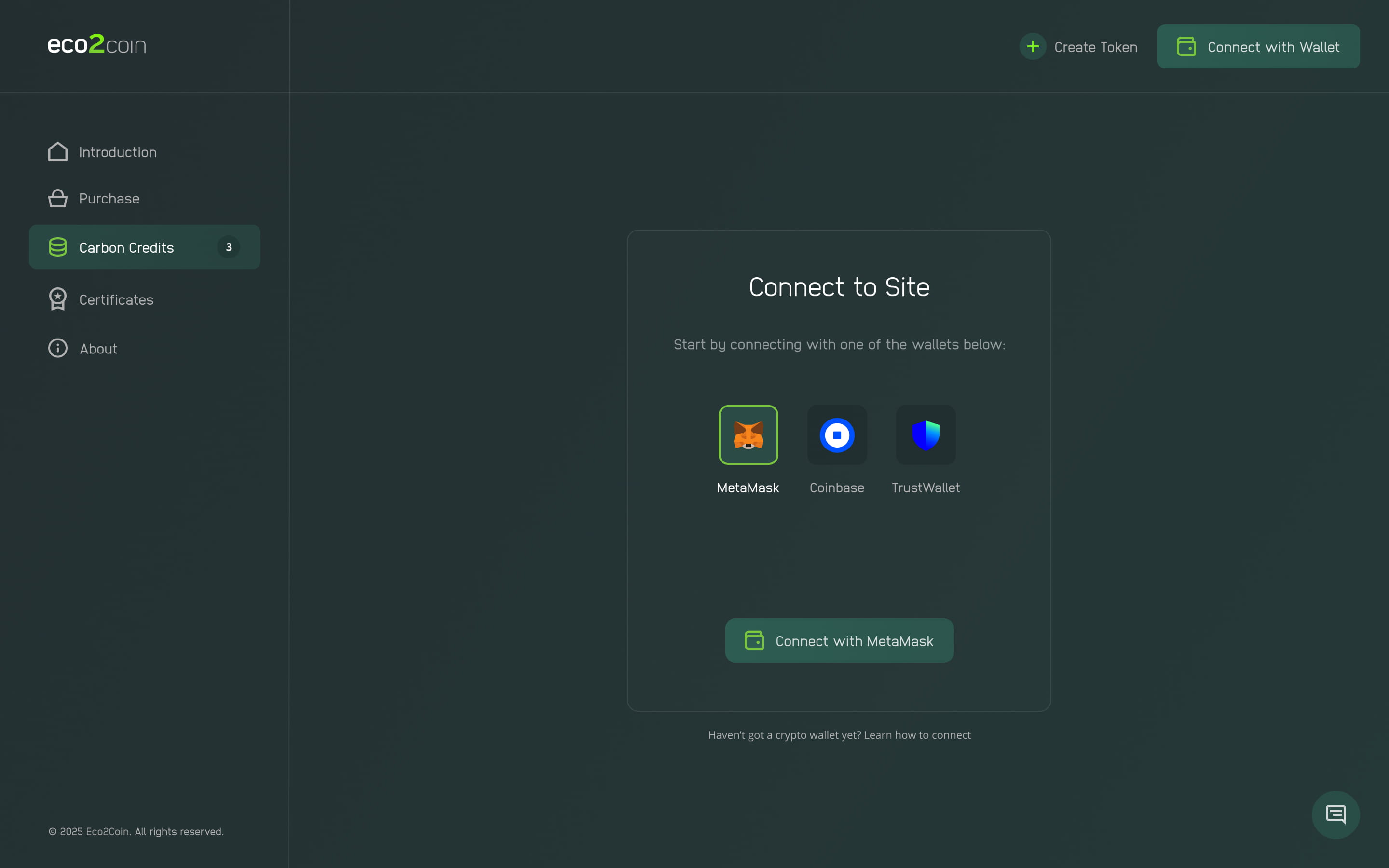Click the Connect with Wallet button
The width and height of the screenshot is (1389, 868).
tap(1258, 46)
